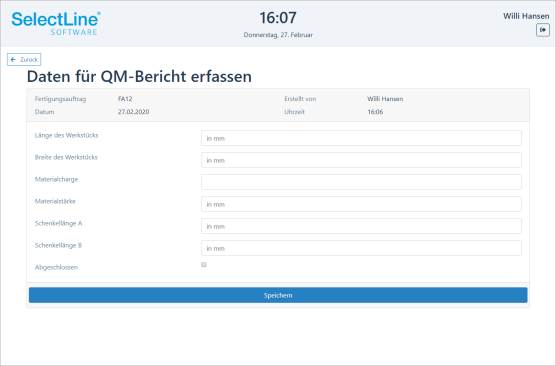Click the Uhrzeit value 16:06

pyautogui.click(x=375, y=112)
